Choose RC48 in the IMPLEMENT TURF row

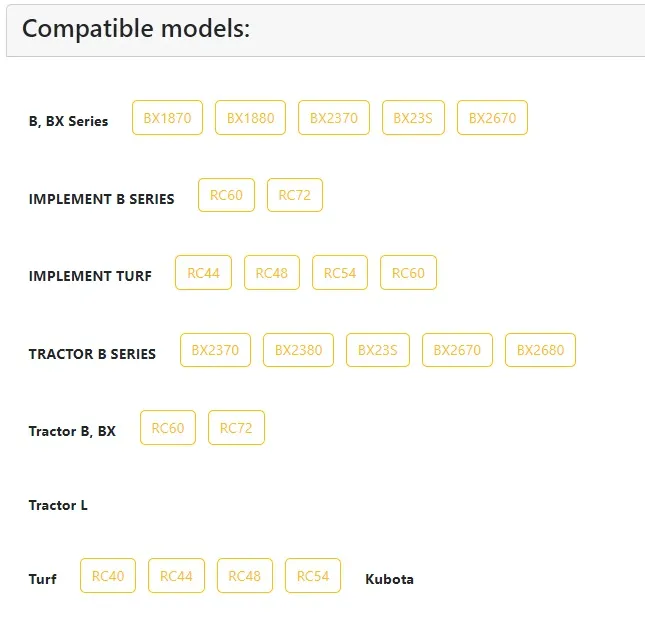272,273
